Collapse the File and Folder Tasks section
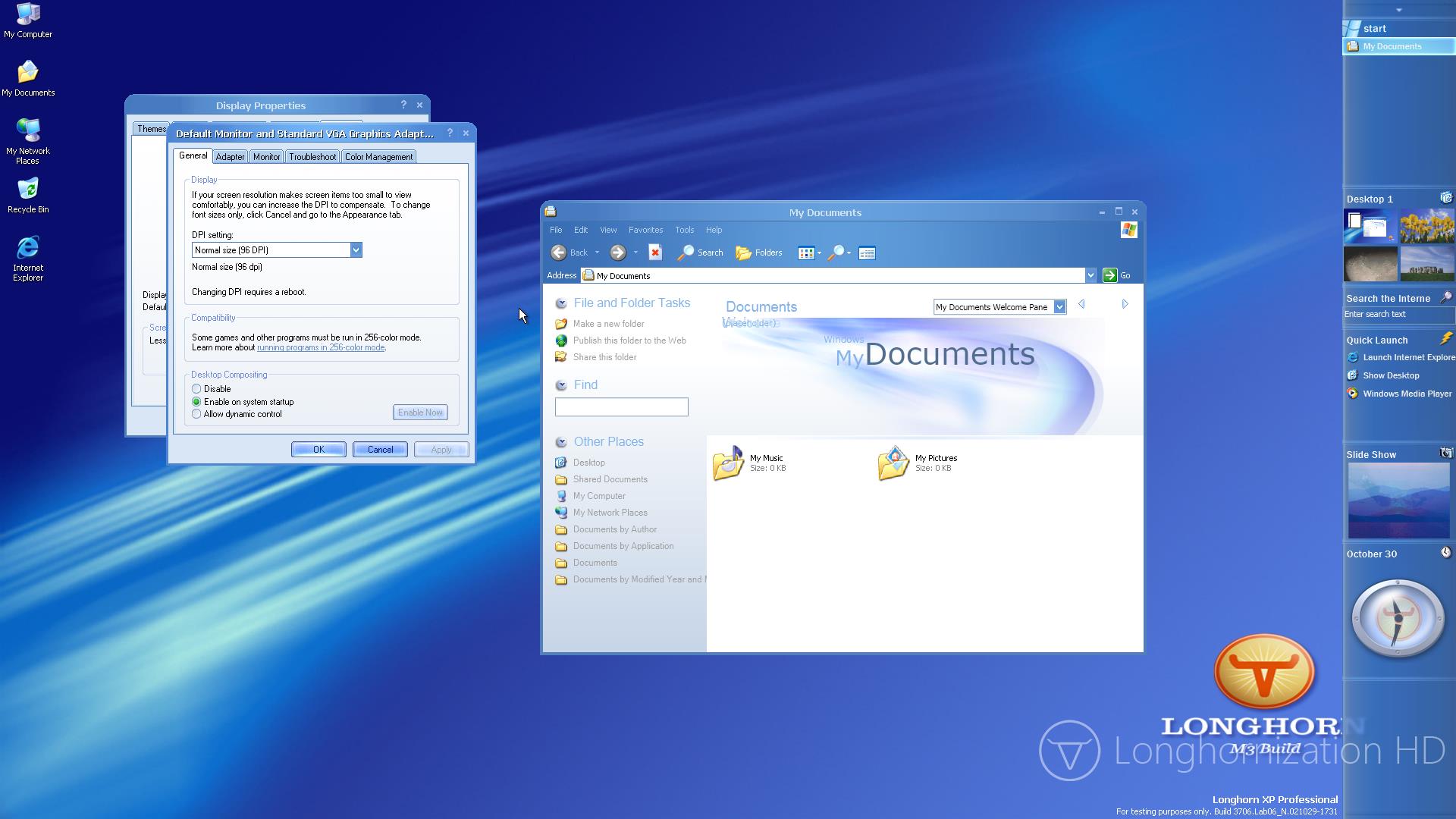 coord(561,303)
